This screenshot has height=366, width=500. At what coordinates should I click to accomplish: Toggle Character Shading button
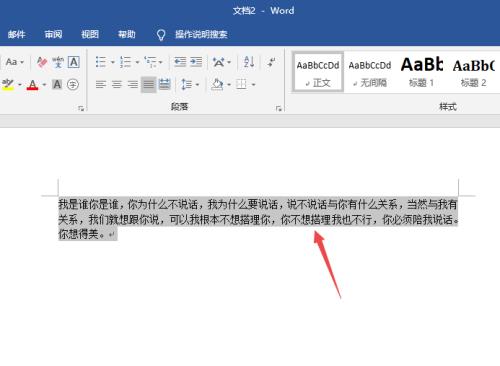57,84
